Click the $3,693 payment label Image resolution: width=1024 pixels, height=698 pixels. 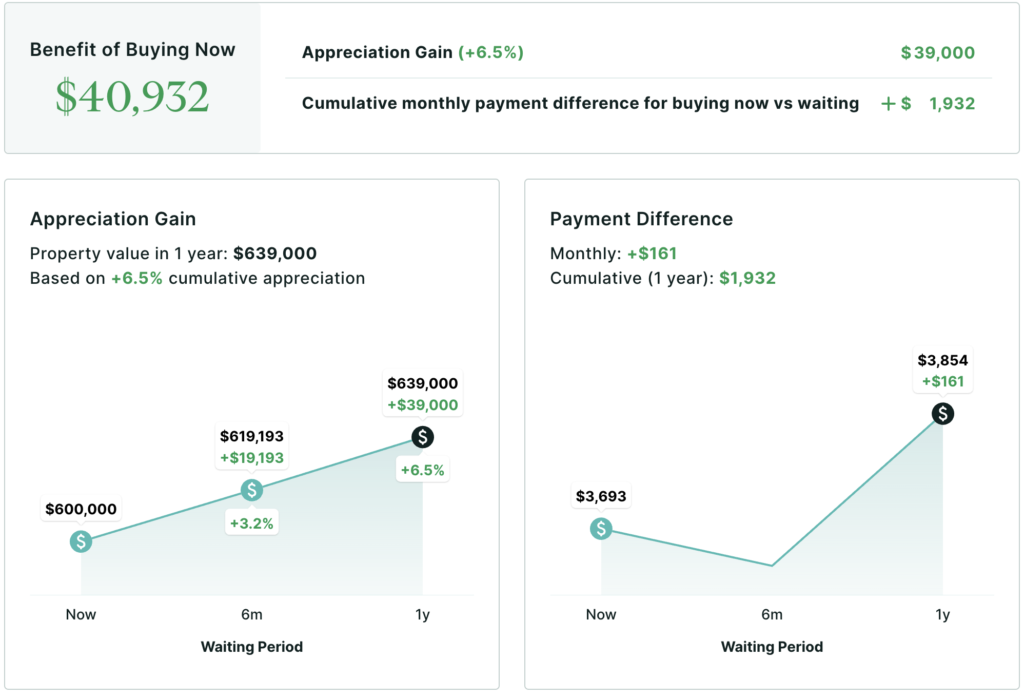[601, 496]
